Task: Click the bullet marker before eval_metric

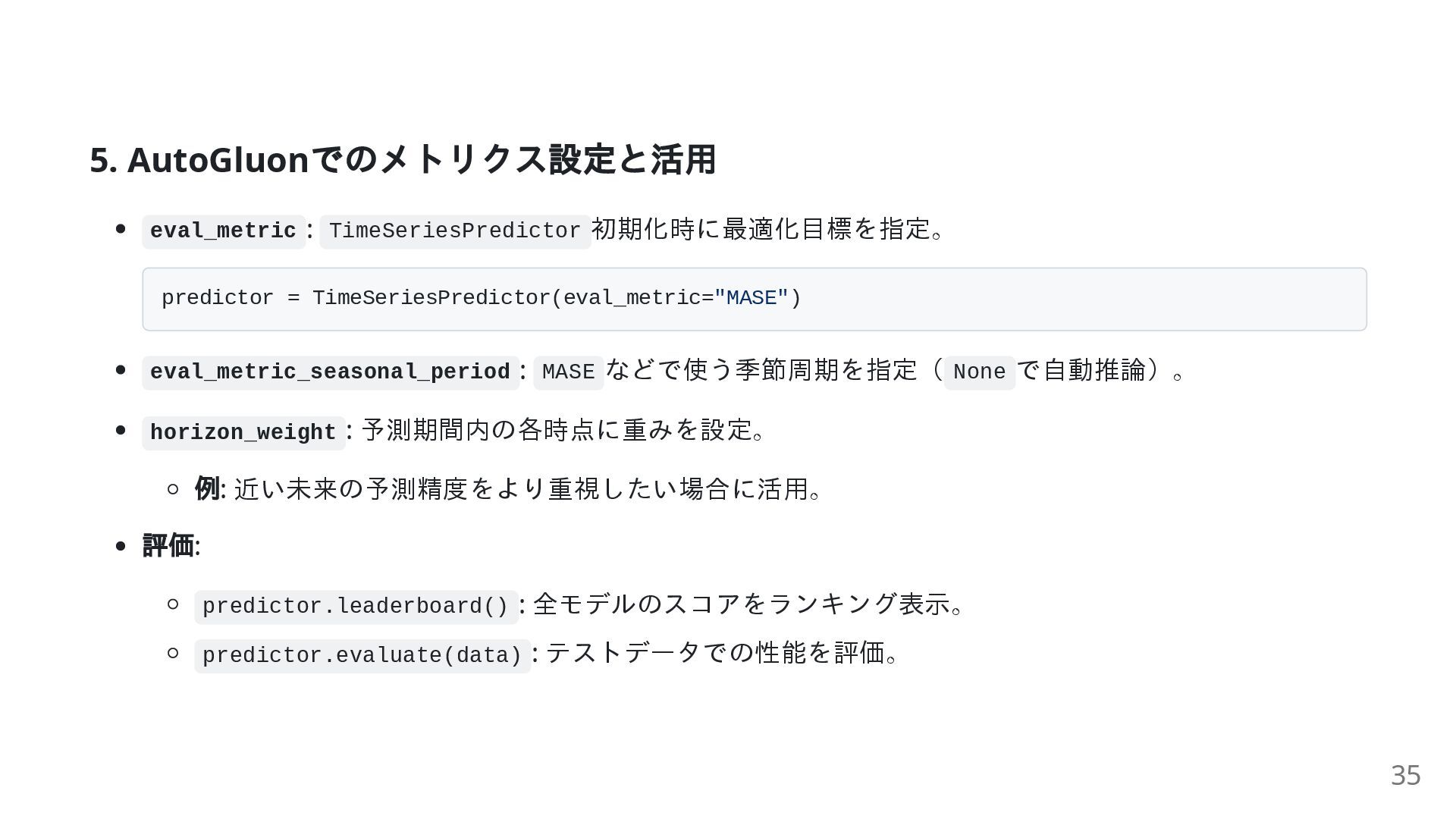Action: [121, 228]
